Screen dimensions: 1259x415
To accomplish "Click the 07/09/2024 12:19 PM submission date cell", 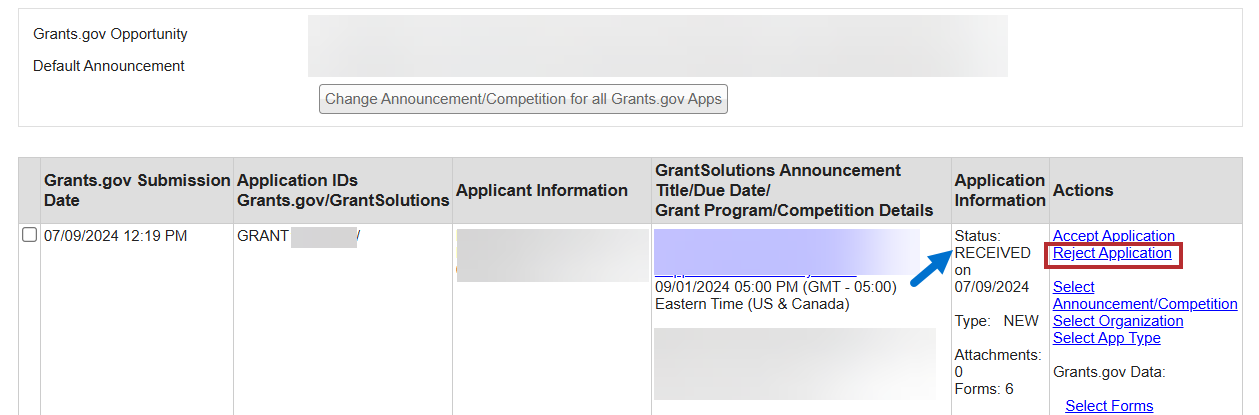I will tap(115, 236).
